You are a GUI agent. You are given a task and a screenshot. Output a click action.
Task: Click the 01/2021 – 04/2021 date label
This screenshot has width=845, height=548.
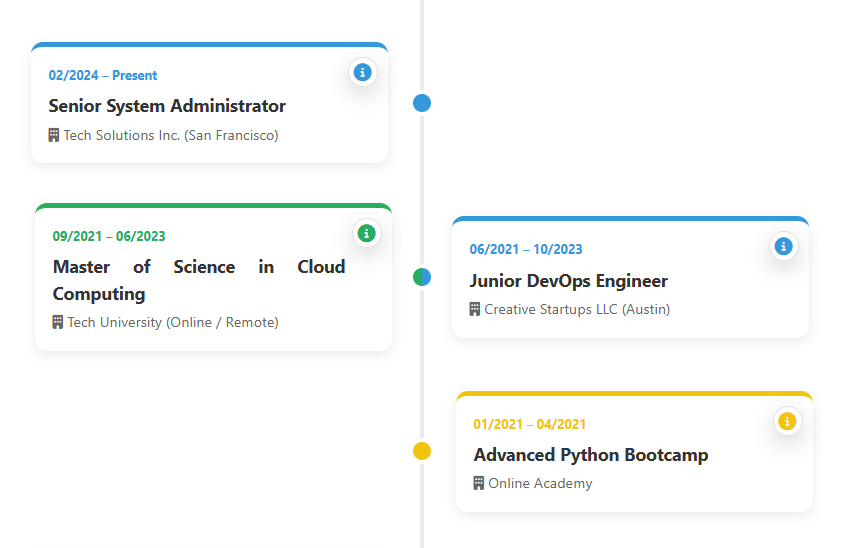(x=530, y=424)
